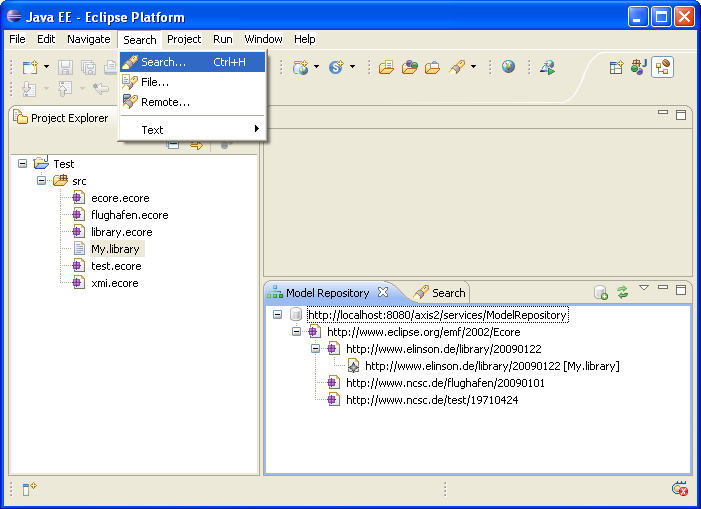The height and width of the screenshot is (509, 701).
Task: Select the Test project item
Action: click(x=63, y=164)
